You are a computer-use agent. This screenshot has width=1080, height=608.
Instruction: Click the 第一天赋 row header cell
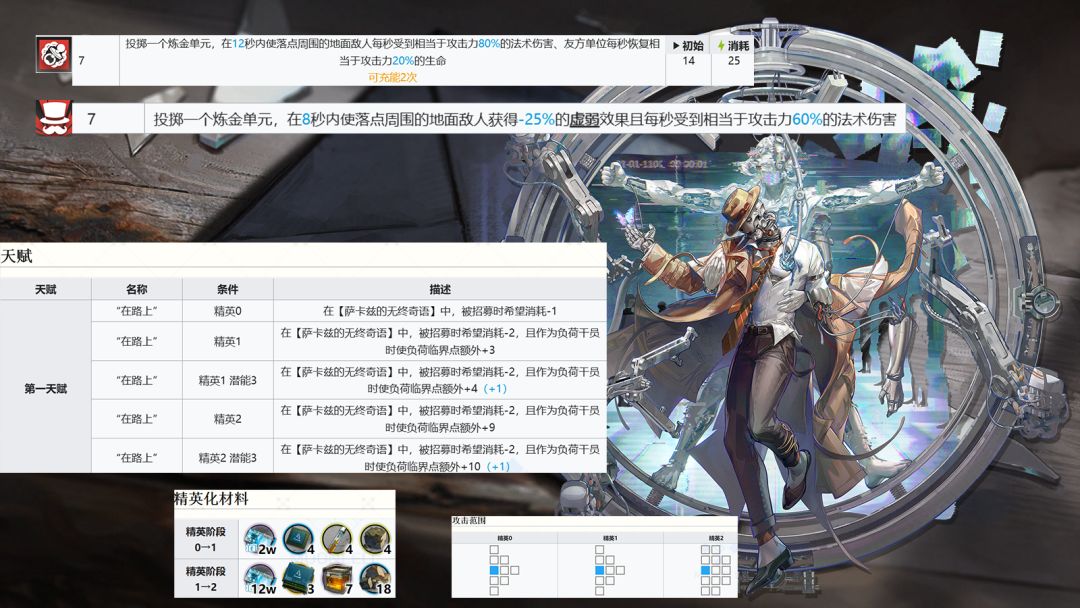click(x=45, y=388)
